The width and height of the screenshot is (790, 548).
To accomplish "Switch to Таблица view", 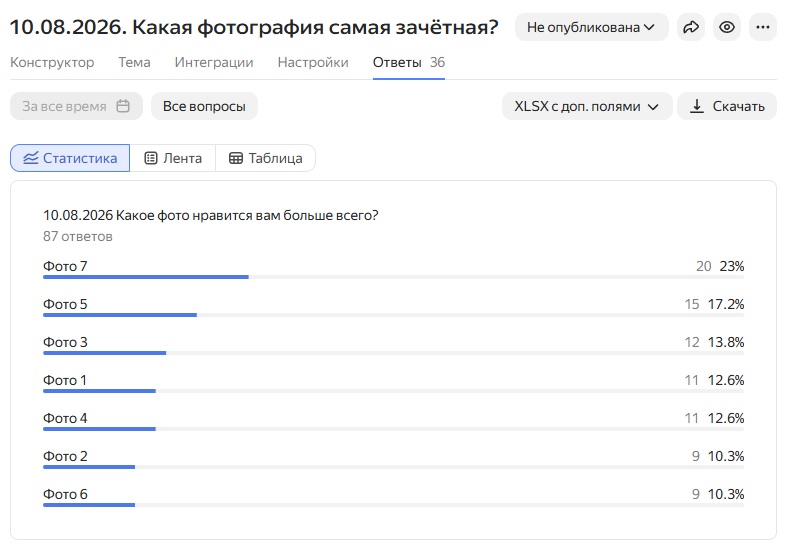I will pos(266,158).
